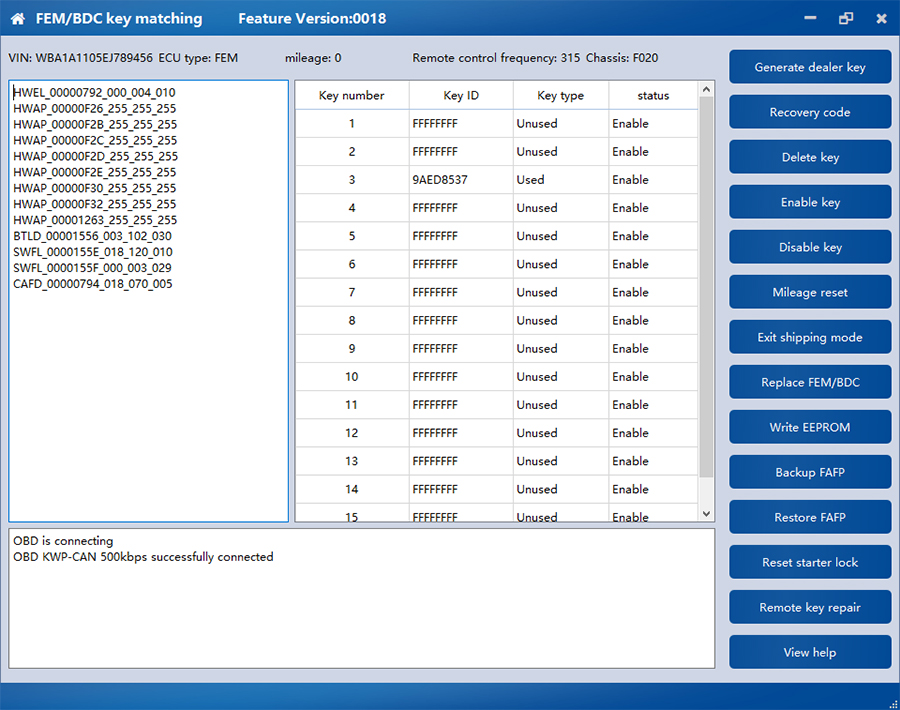The image size is (900, 710).
Task: Click the Mileage reset button
Action: (810, 292)
